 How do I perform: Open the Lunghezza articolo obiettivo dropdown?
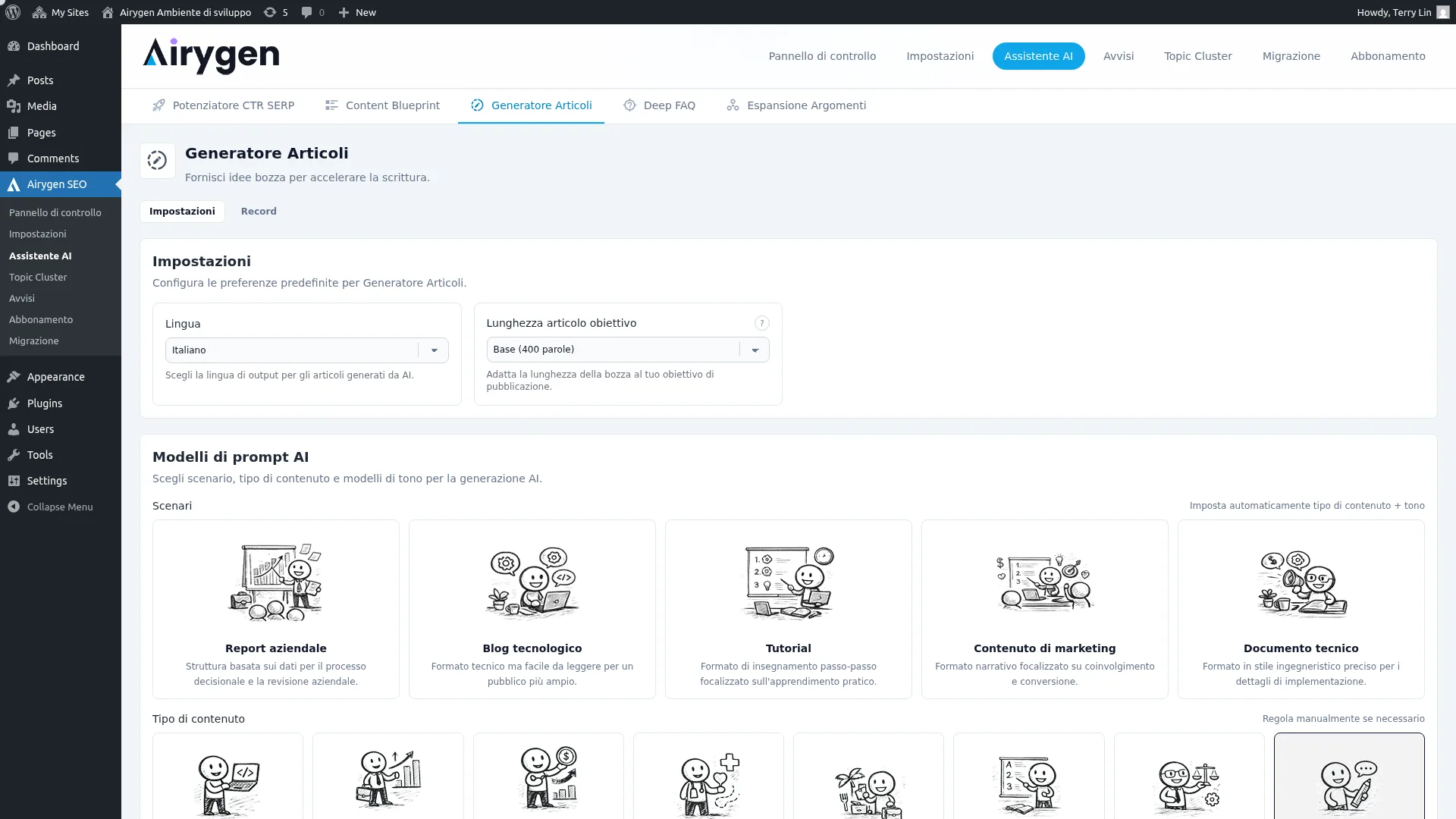628,350
